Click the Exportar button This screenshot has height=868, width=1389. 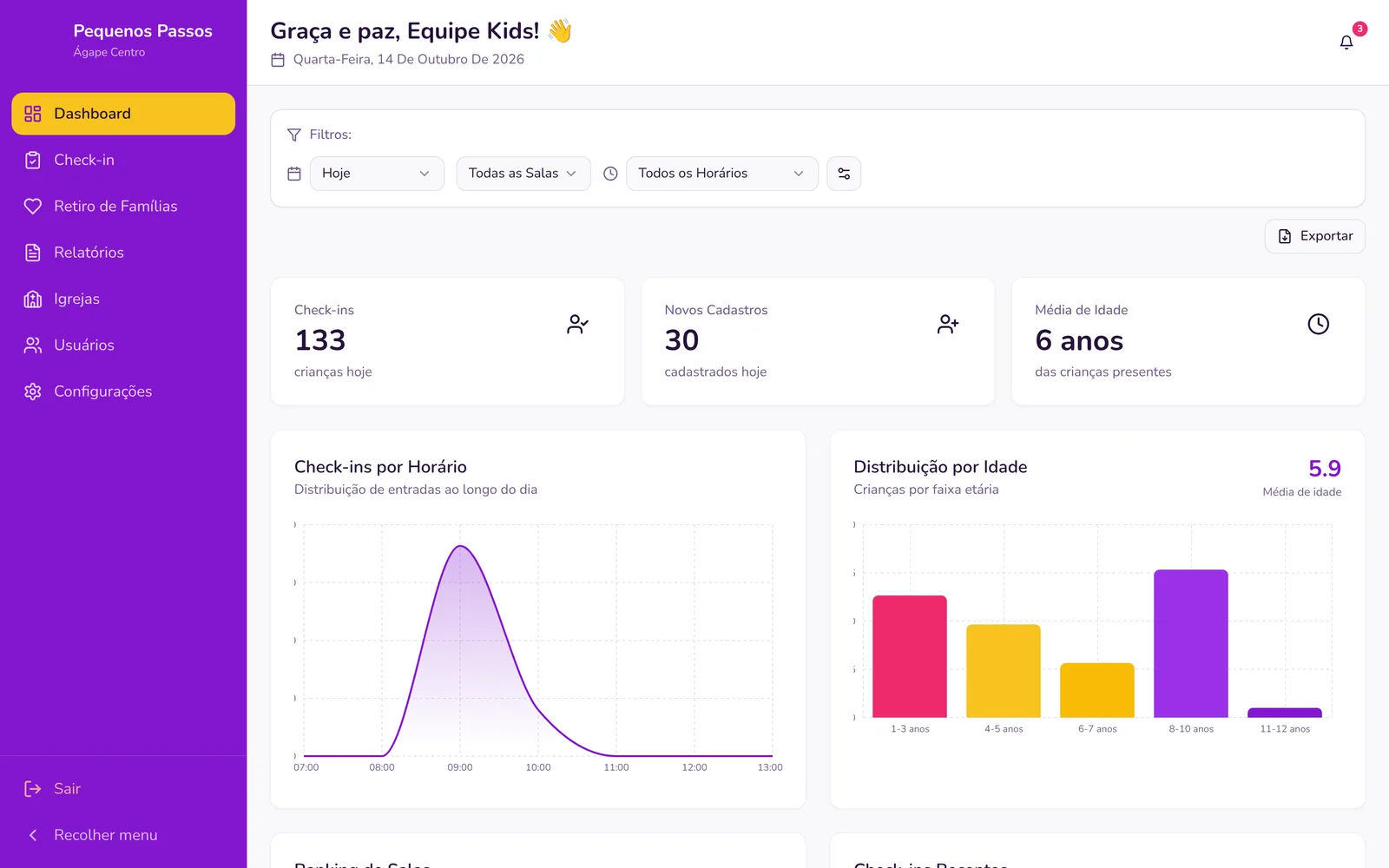pos(1315,236)
